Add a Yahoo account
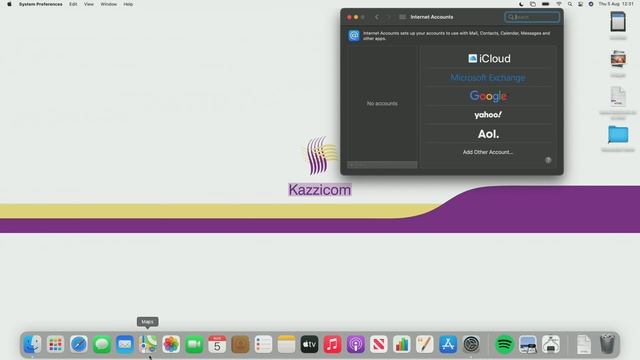640x360 pixels. pos(489,115)
